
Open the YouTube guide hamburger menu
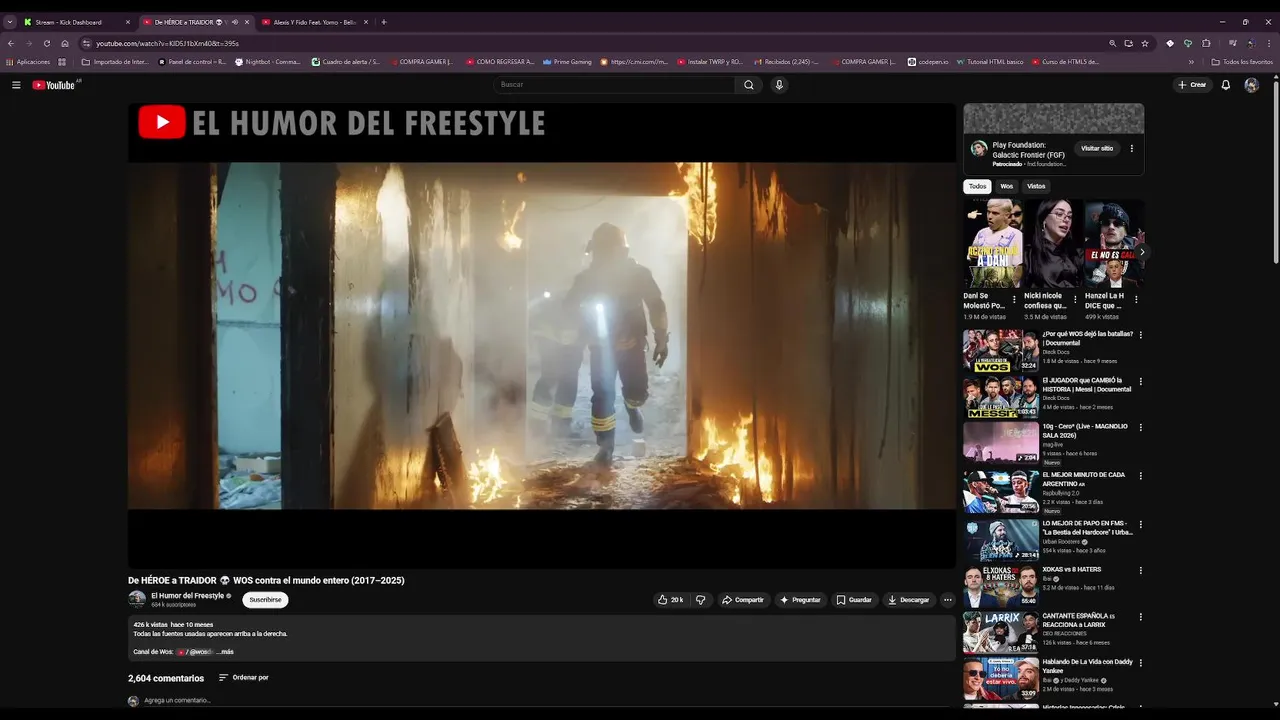pyautogui.click(x=16, y=85)
